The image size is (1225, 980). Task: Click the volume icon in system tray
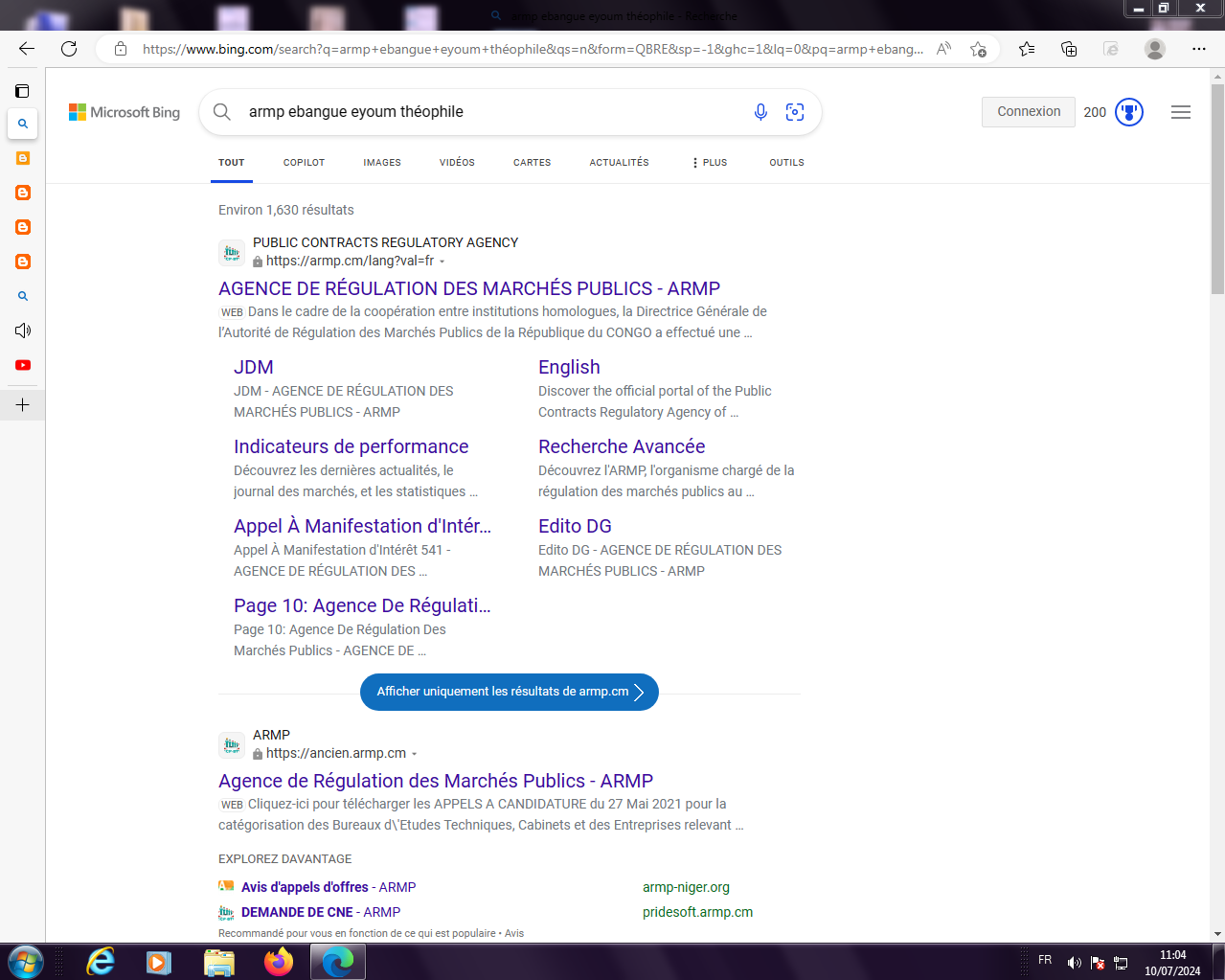(1075, 963)
